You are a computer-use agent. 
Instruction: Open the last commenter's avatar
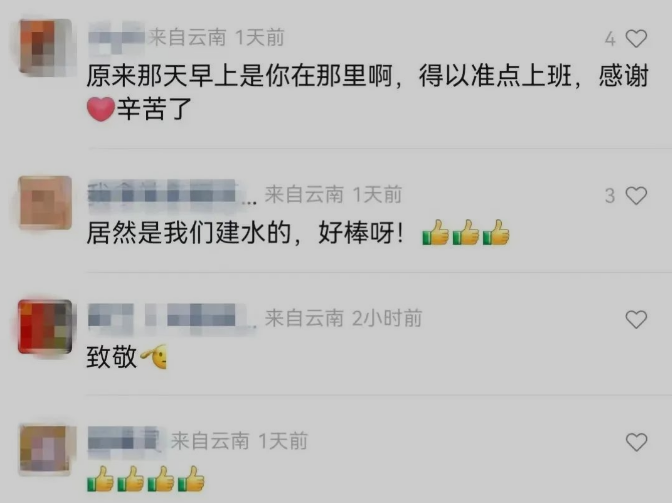45,449
